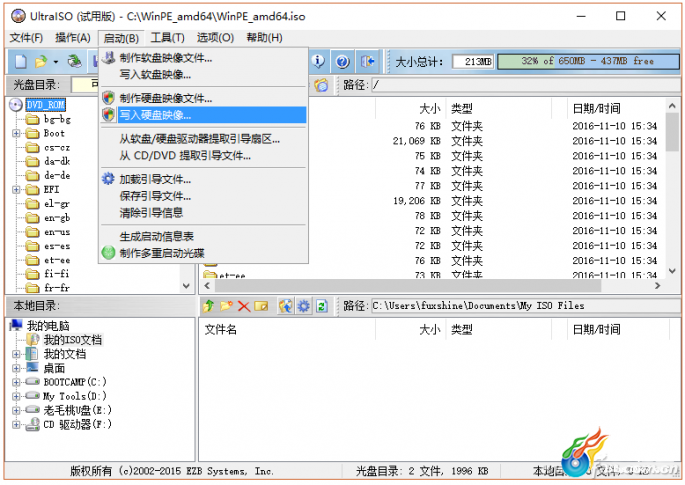
Task: Select the globe icon in the local toolbar
Action: pyautogui.click(x=286, y=306)
